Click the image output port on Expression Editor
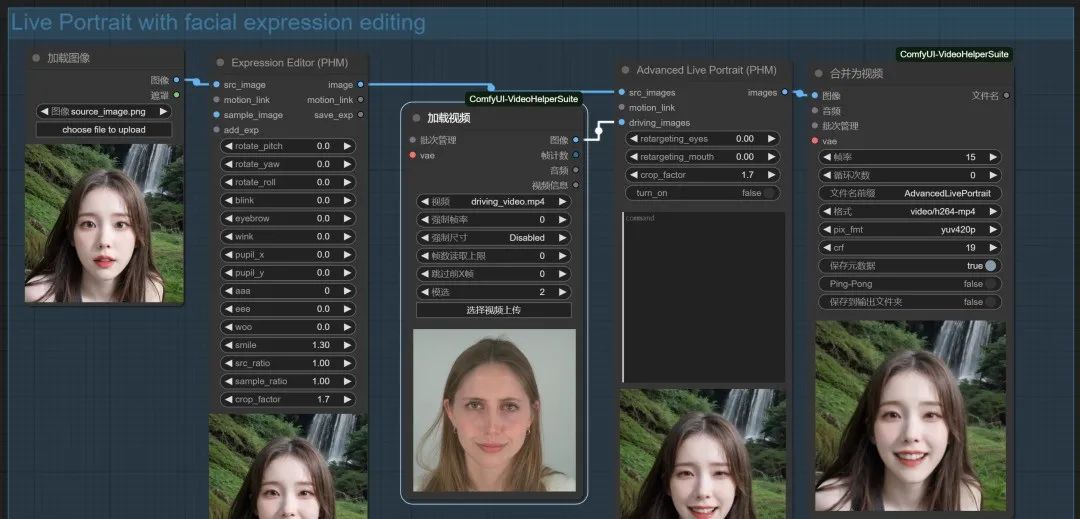This screenshot has width=1080, height=519. click(360, 85)
